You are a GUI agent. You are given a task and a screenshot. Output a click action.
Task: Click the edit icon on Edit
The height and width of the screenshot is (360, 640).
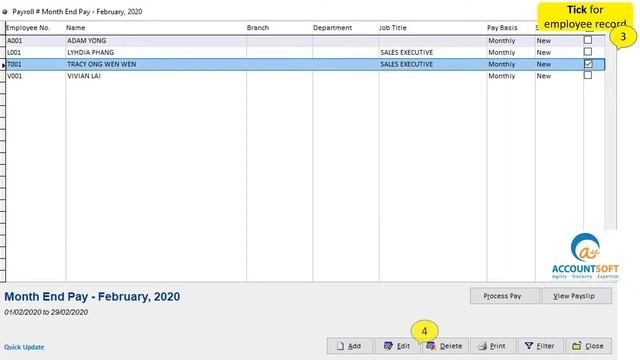click(388, 346)
